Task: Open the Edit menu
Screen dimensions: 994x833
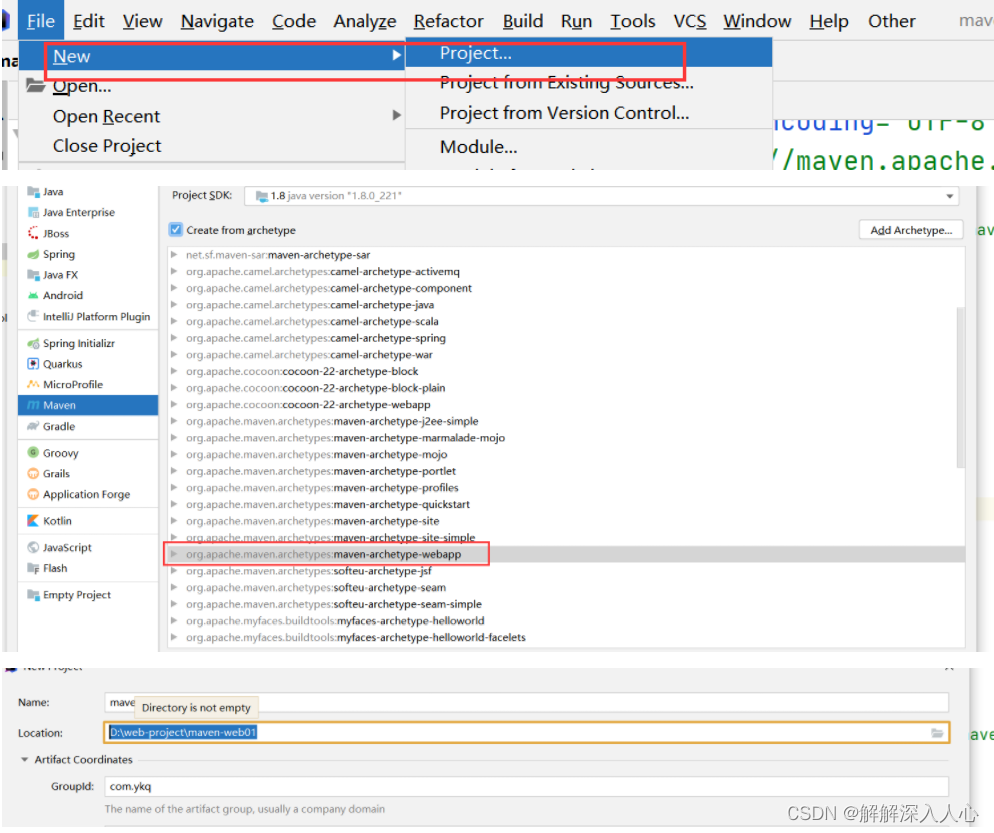Action: pyautogui.click(x=89, y=21)
